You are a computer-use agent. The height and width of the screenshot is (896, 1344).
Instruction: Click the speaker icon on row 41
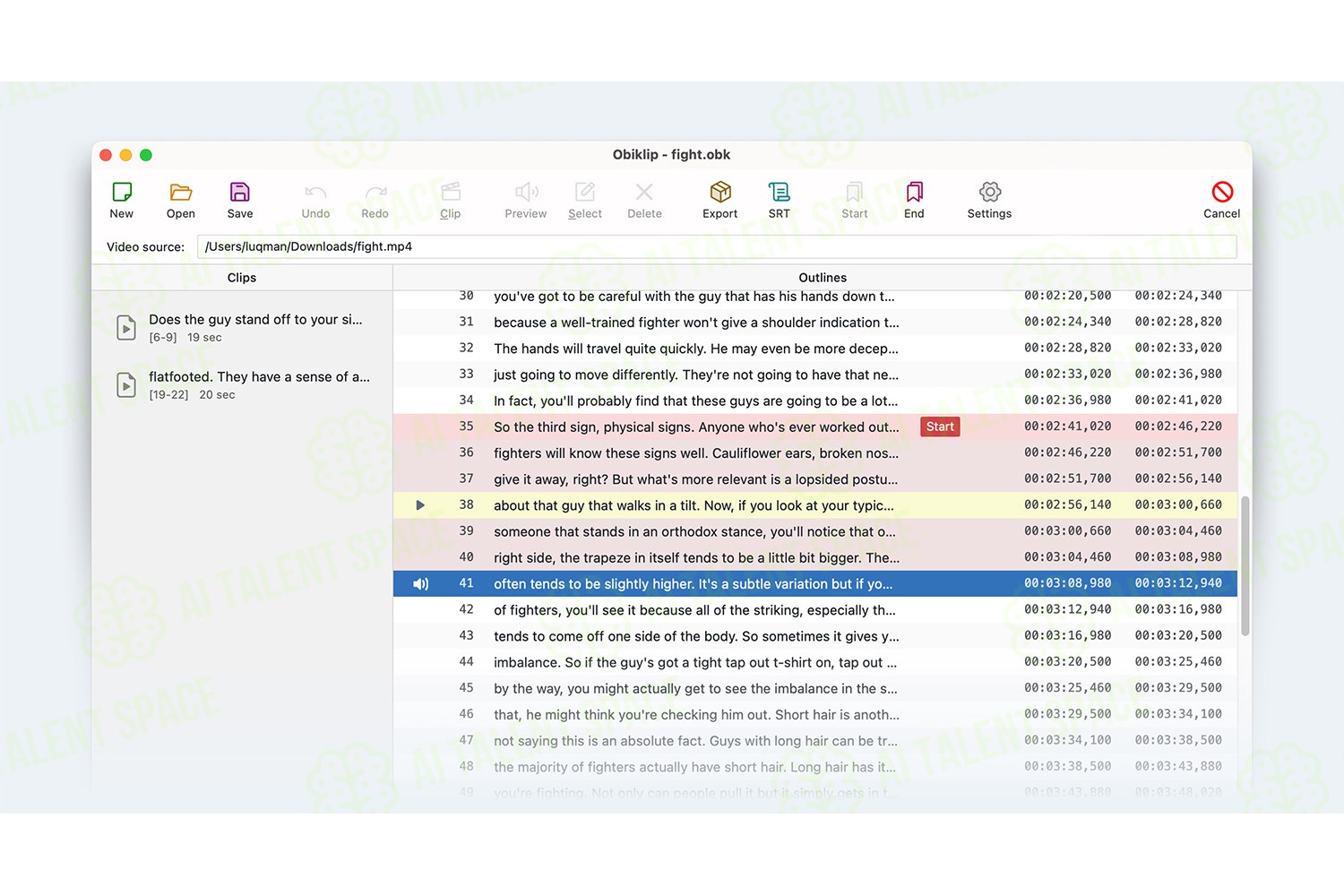click(420, 584)
